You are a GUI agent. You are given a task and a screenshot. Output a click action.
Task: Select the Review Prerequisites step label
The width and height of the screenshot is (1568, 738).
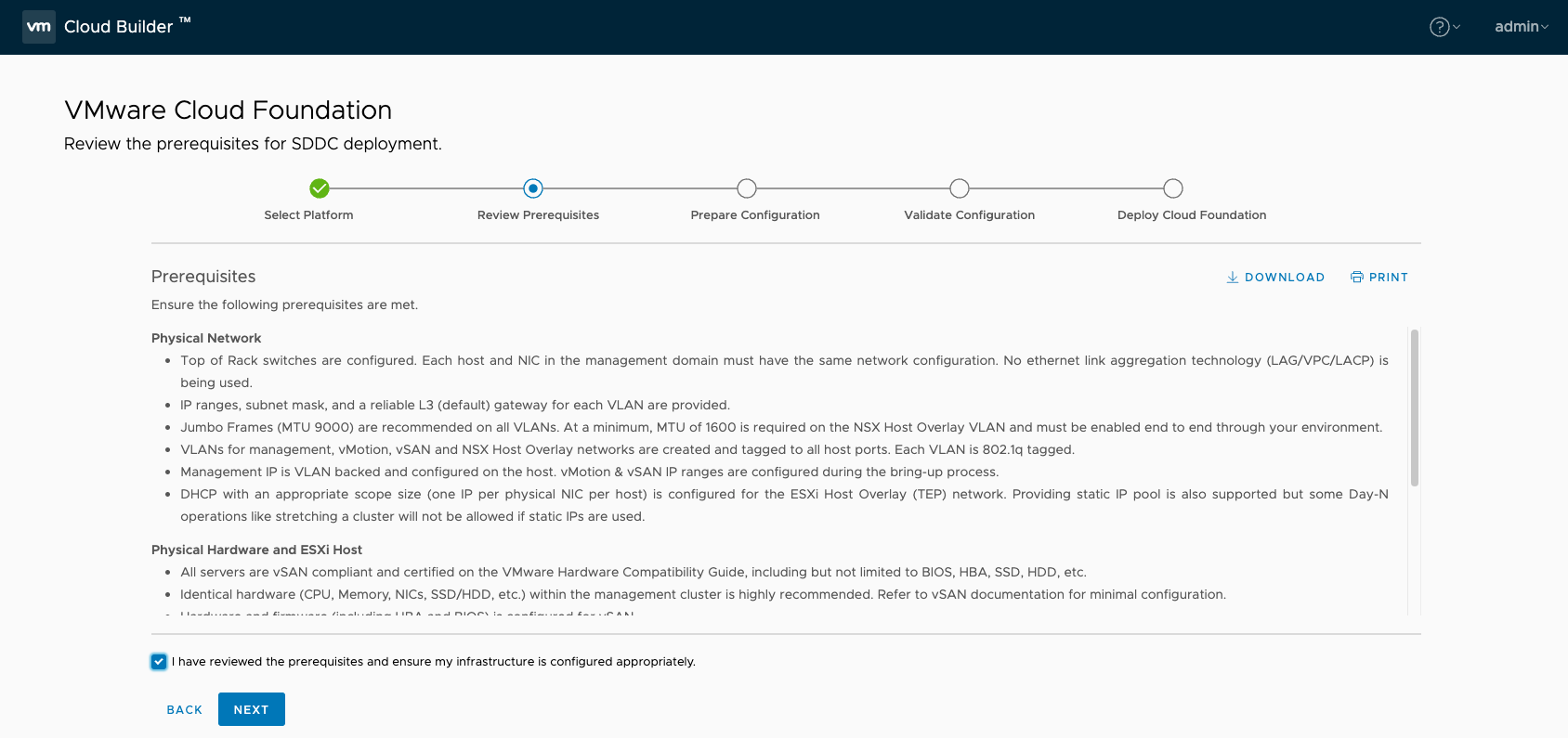coord(538,215)
